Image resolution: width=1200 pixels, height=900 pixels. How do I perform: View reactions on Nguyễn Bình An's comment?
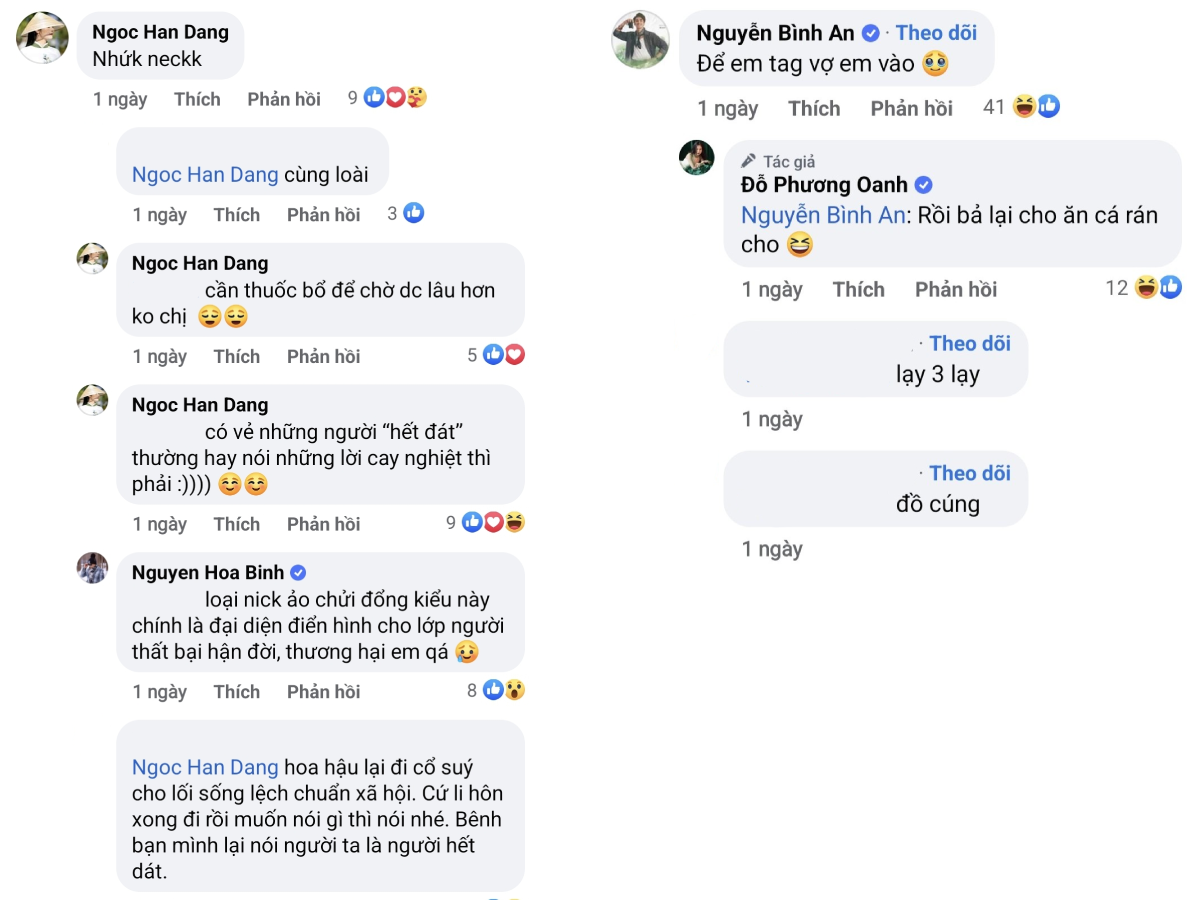click(x=1035, y=106)
